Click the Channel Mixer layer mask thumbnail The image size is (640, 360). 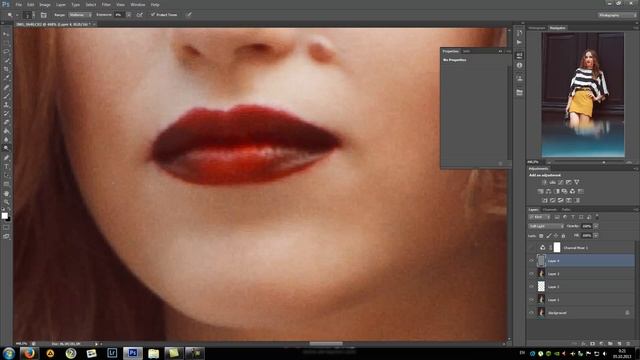(557, 247)
